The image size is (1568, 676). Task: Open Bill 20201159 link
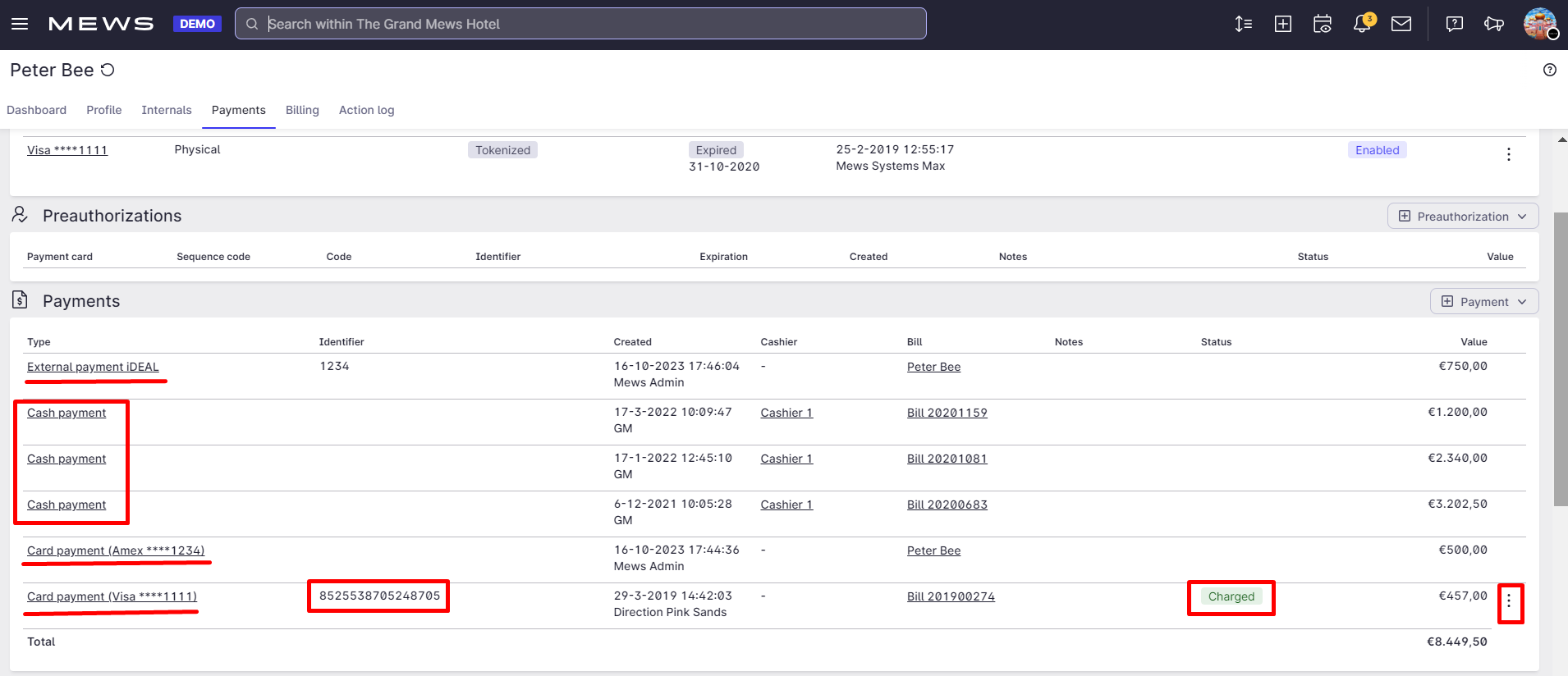[x=947, y=413]
